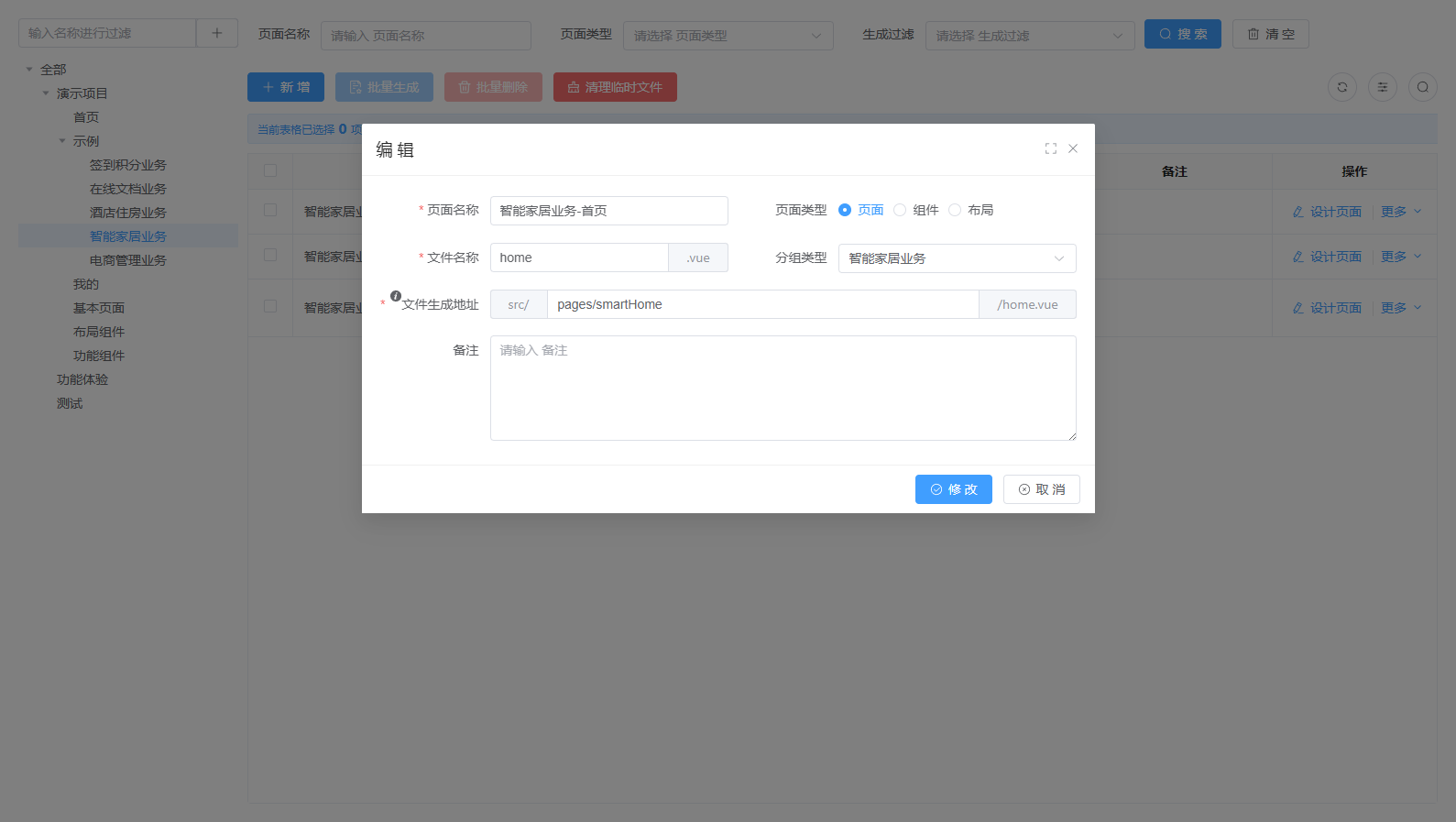Close the edit dialog with X icon
The height and width of the screenshot is (822, 1456).
click(x=1073, y=148)
